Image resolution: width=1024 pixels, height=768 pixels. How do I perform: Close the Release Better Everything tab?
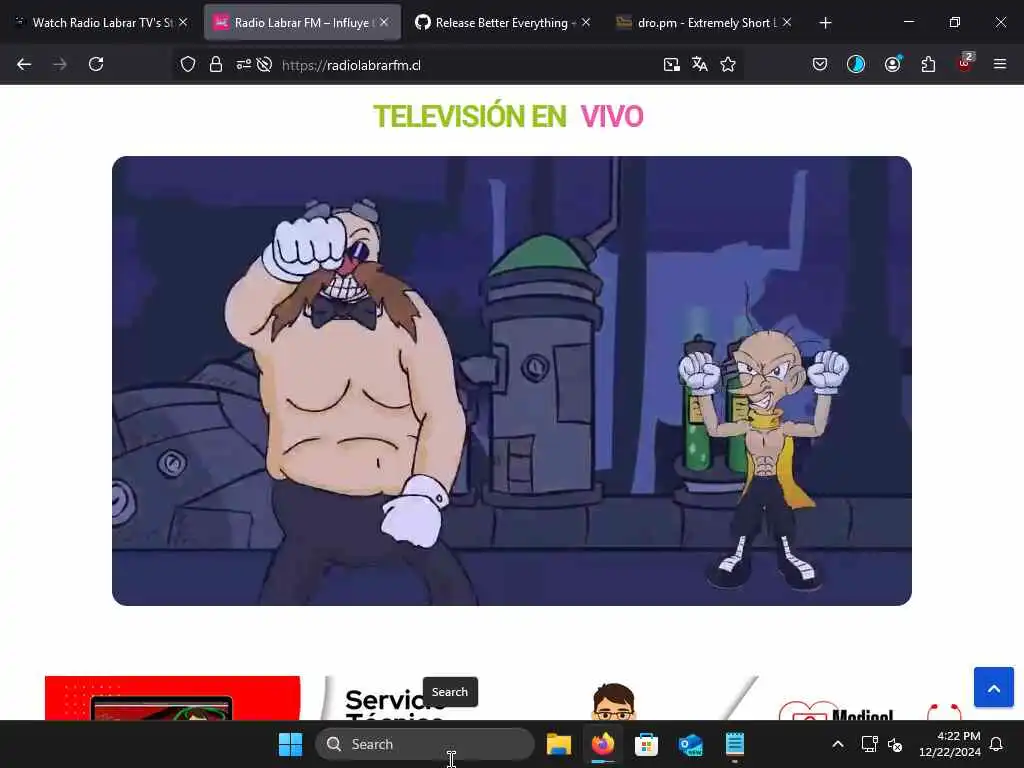coord(586,22)
